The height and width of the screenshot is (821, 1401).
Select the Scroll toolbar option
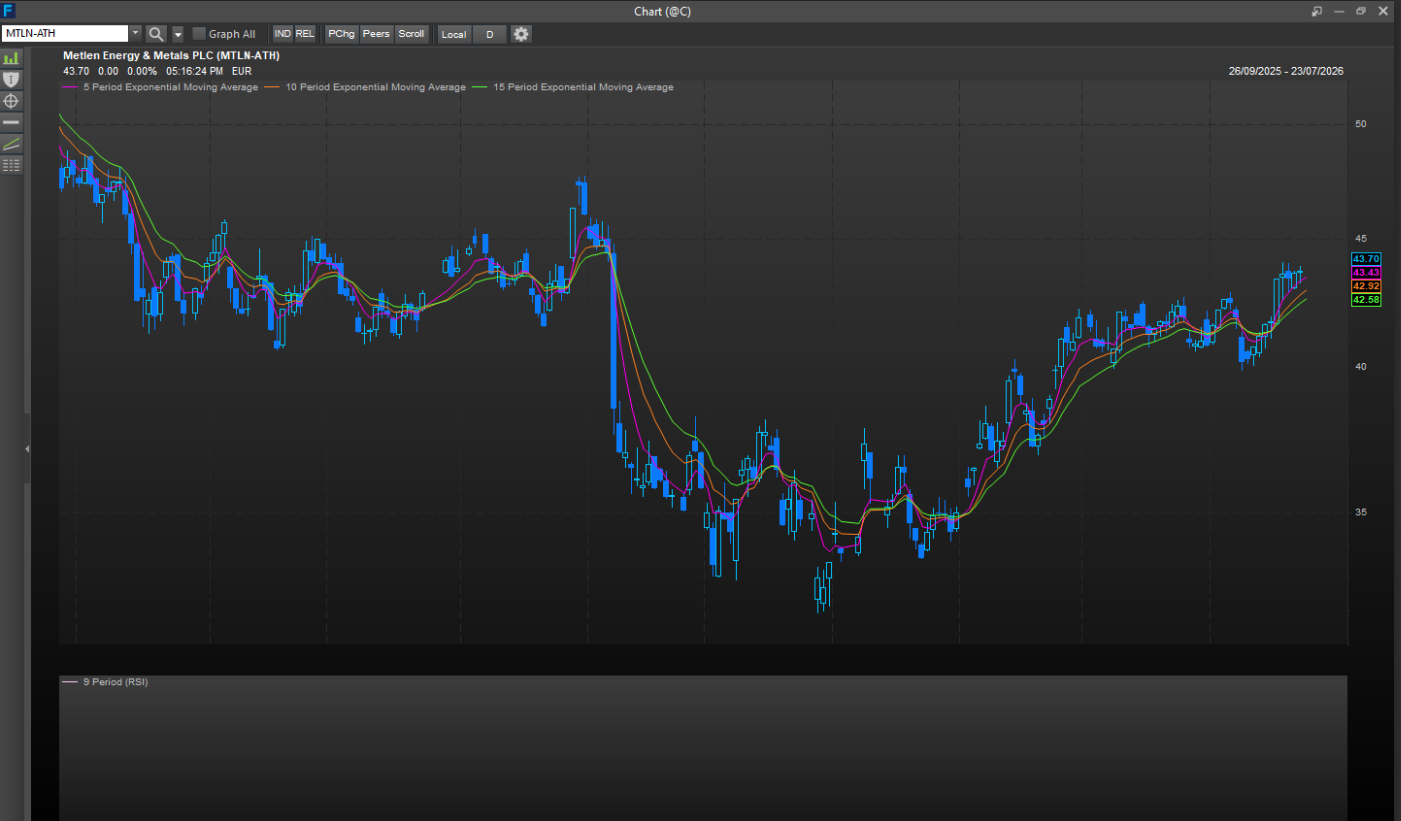click(x=411, y=34)
